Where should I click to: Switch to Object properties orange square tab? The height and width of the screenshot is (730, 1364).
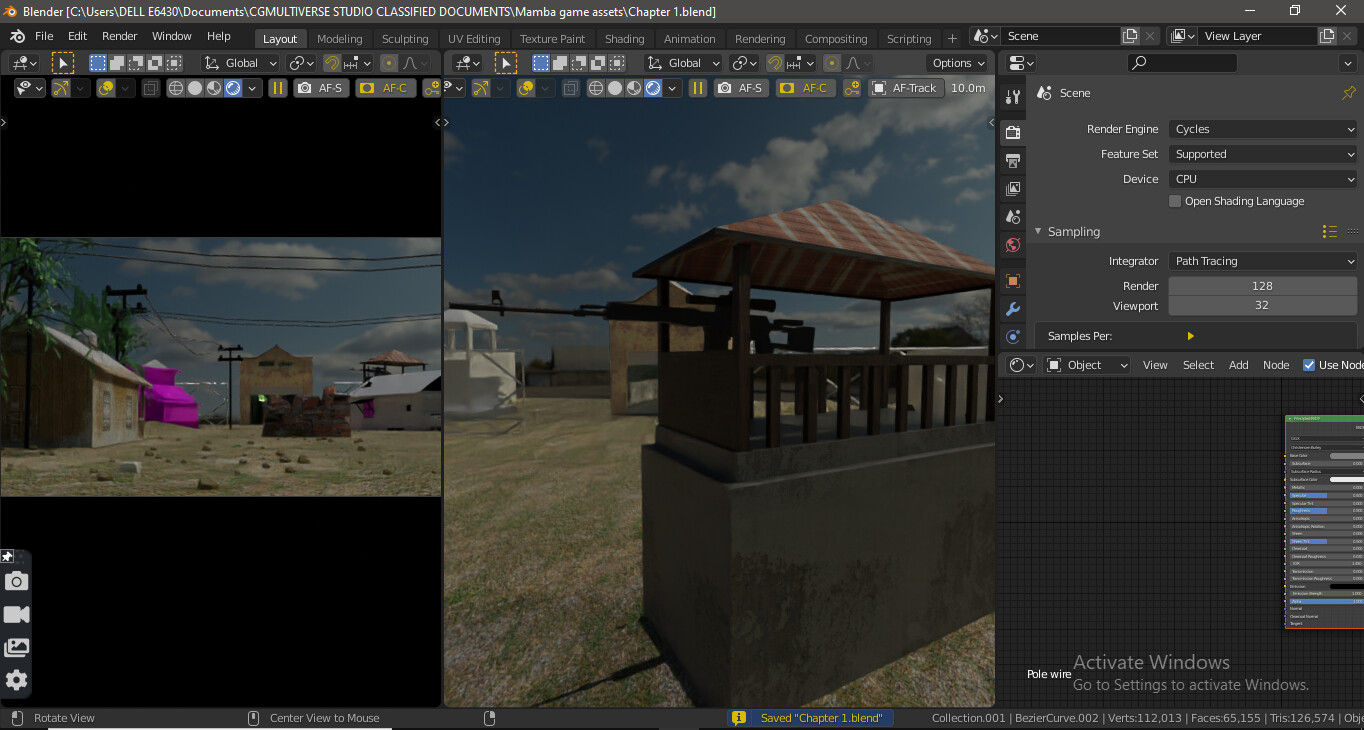[x=1012, y=281]
